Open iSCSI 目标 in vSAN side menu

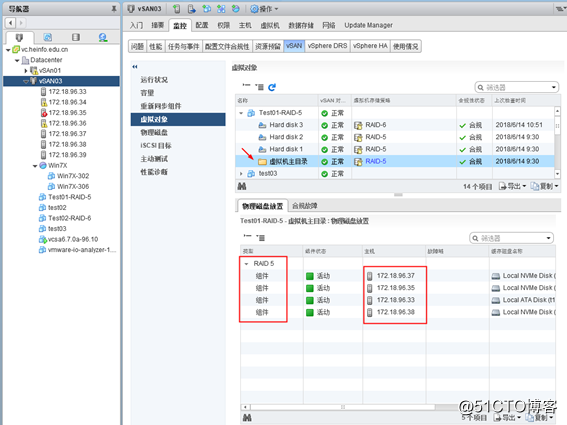pos(156,145)
